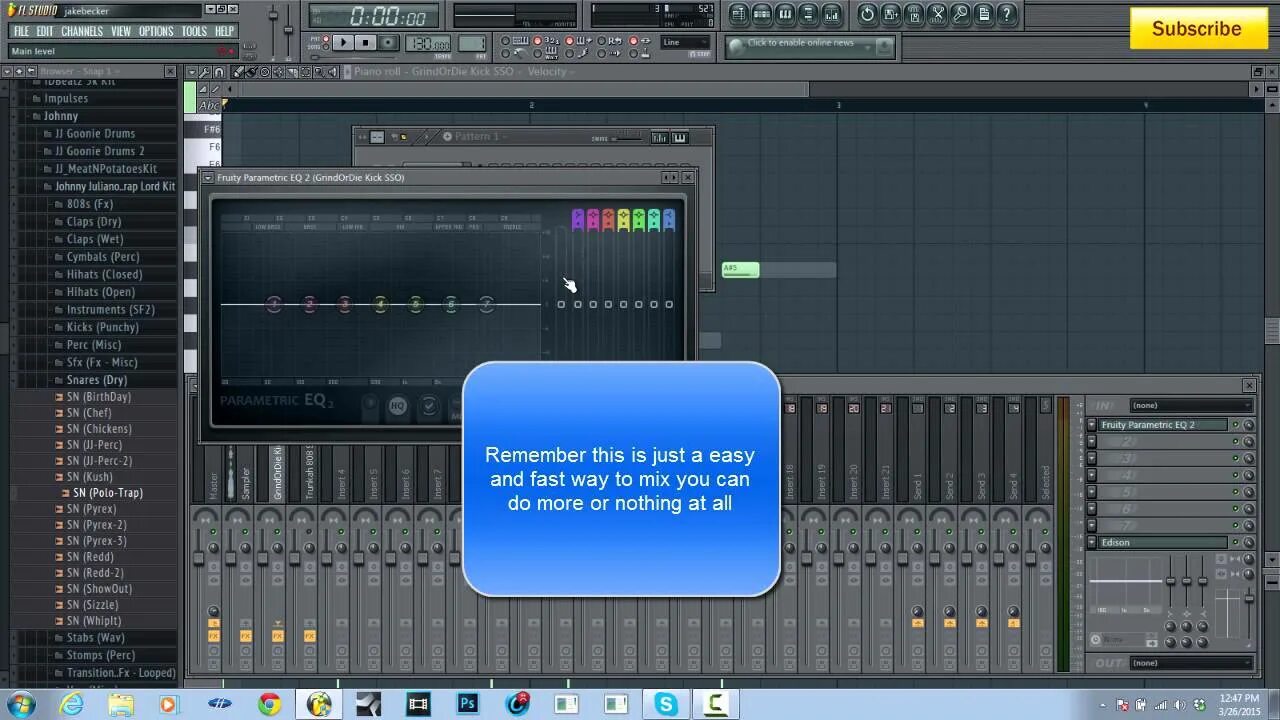Open mixer OUT (none) output dropdown
Viewport: 1280px width, 720px height.
click(1191, 662)
